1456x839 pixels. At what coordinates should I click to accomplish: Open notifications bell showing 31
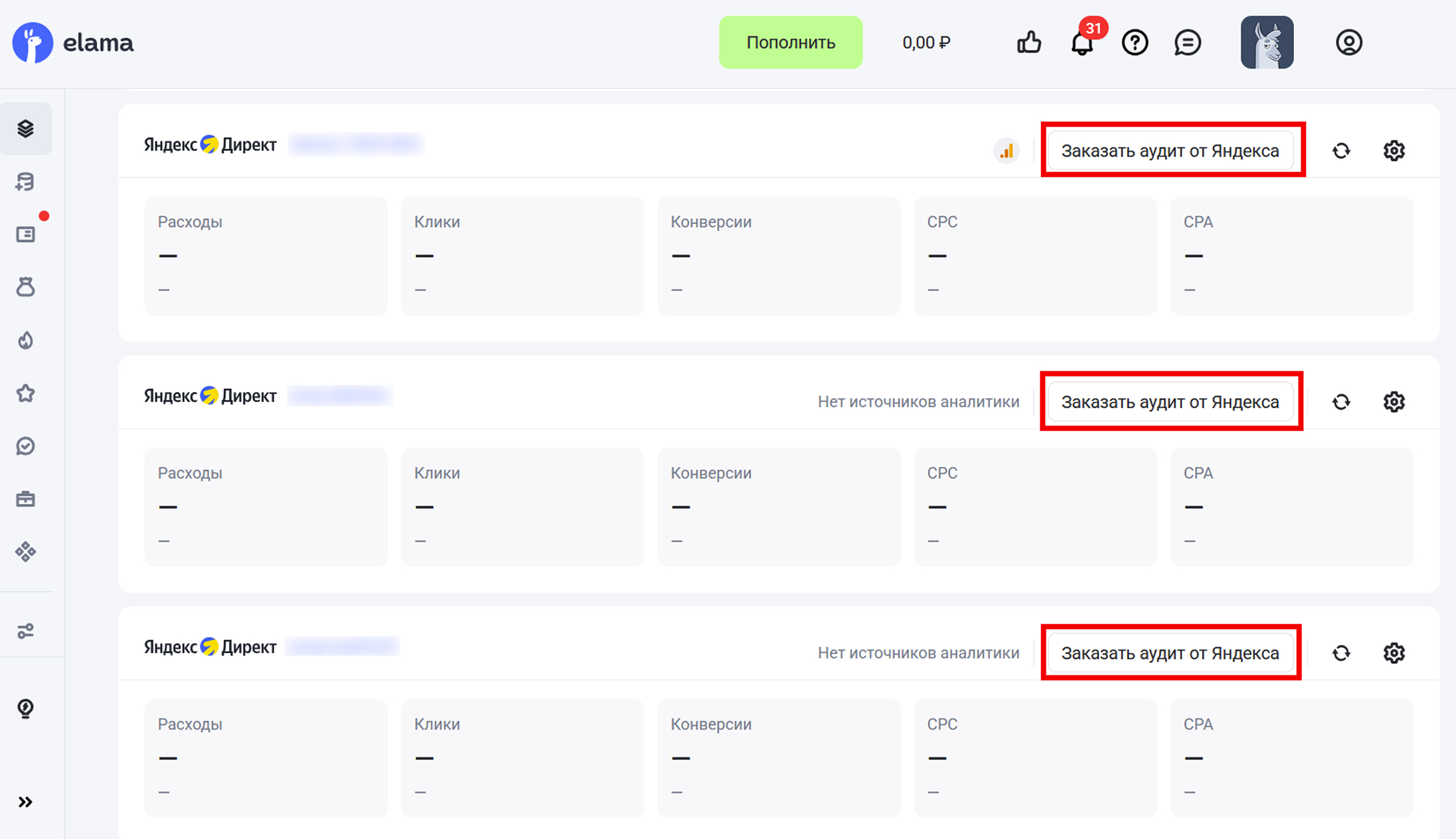1082,43
